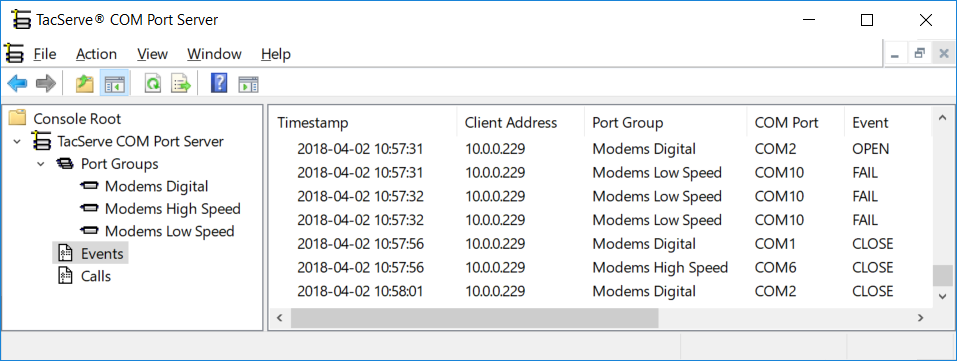Click the Modems Digital port icon in tree
Screen dimensions: 957x361
coord(90,186)
